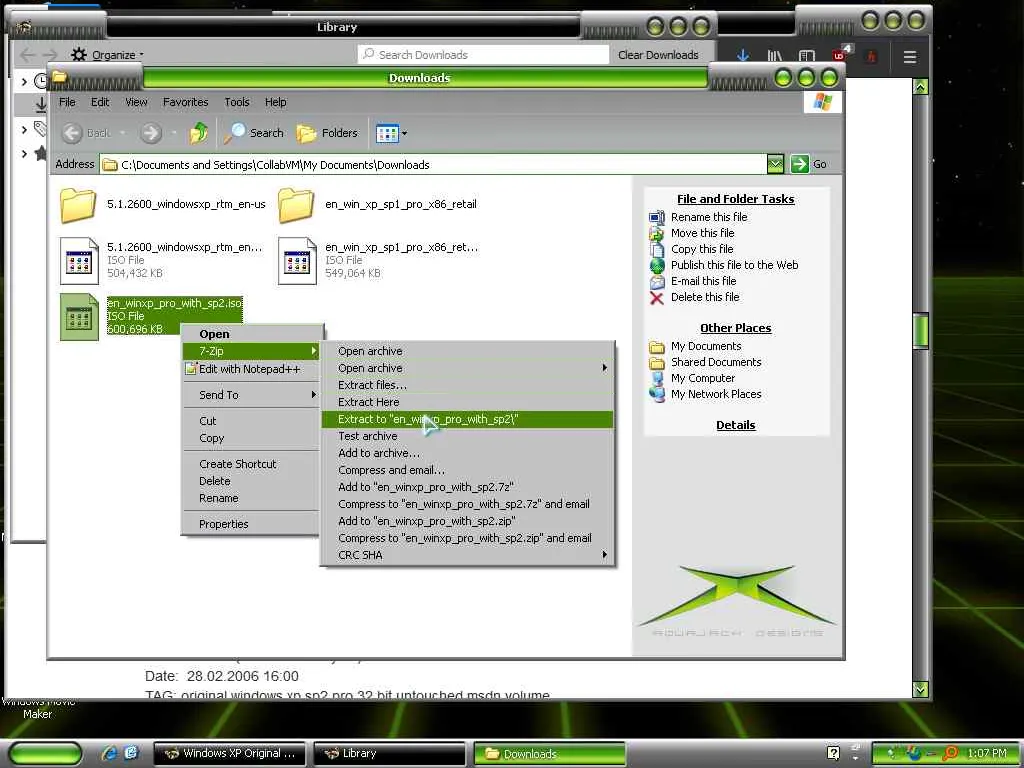
Task: Expand the 7-Zip submenu entry
Action: click(x=252, y=351)
